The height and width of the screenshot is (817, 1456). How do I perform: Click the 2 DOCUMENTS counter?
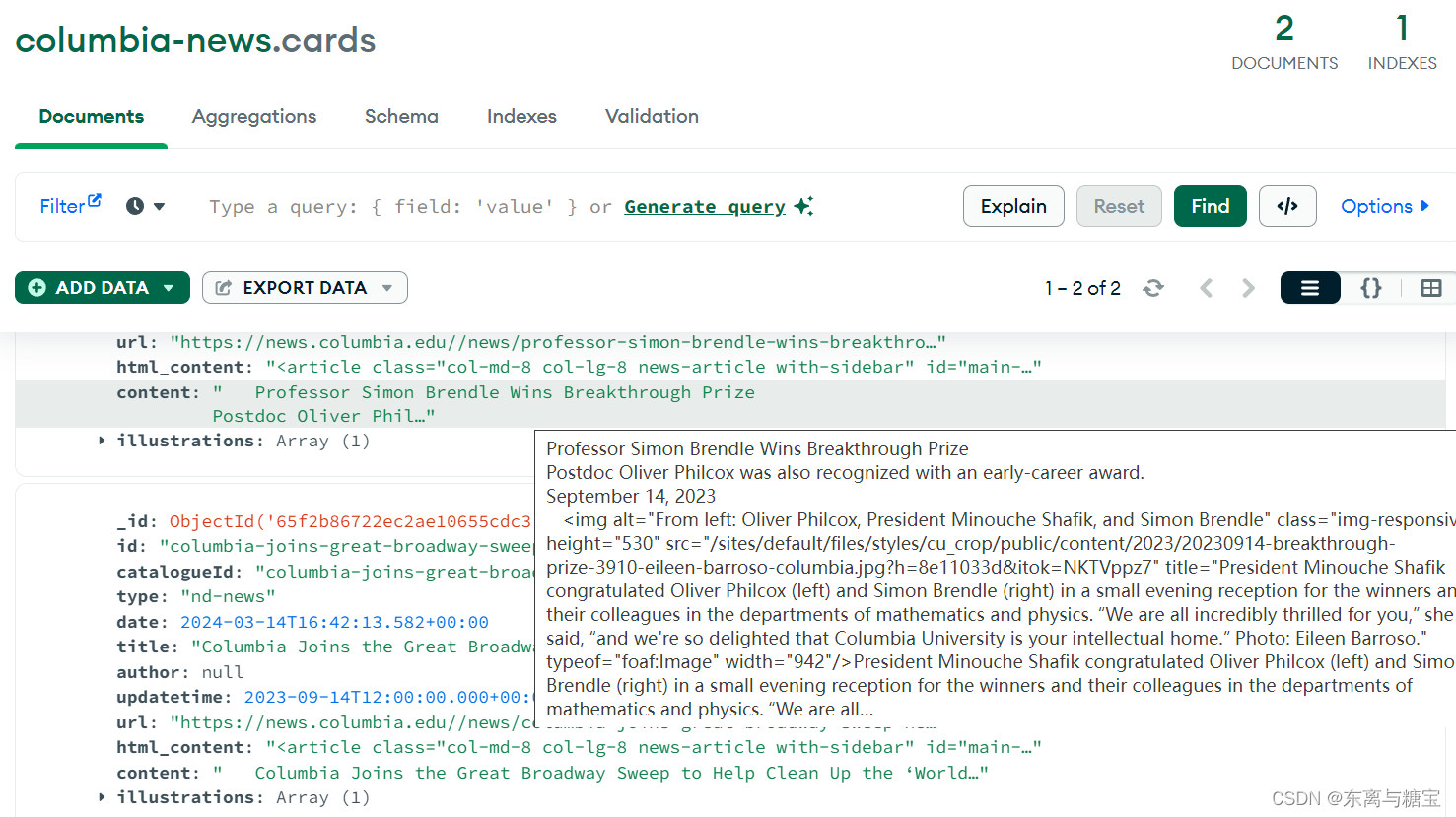1284,41
